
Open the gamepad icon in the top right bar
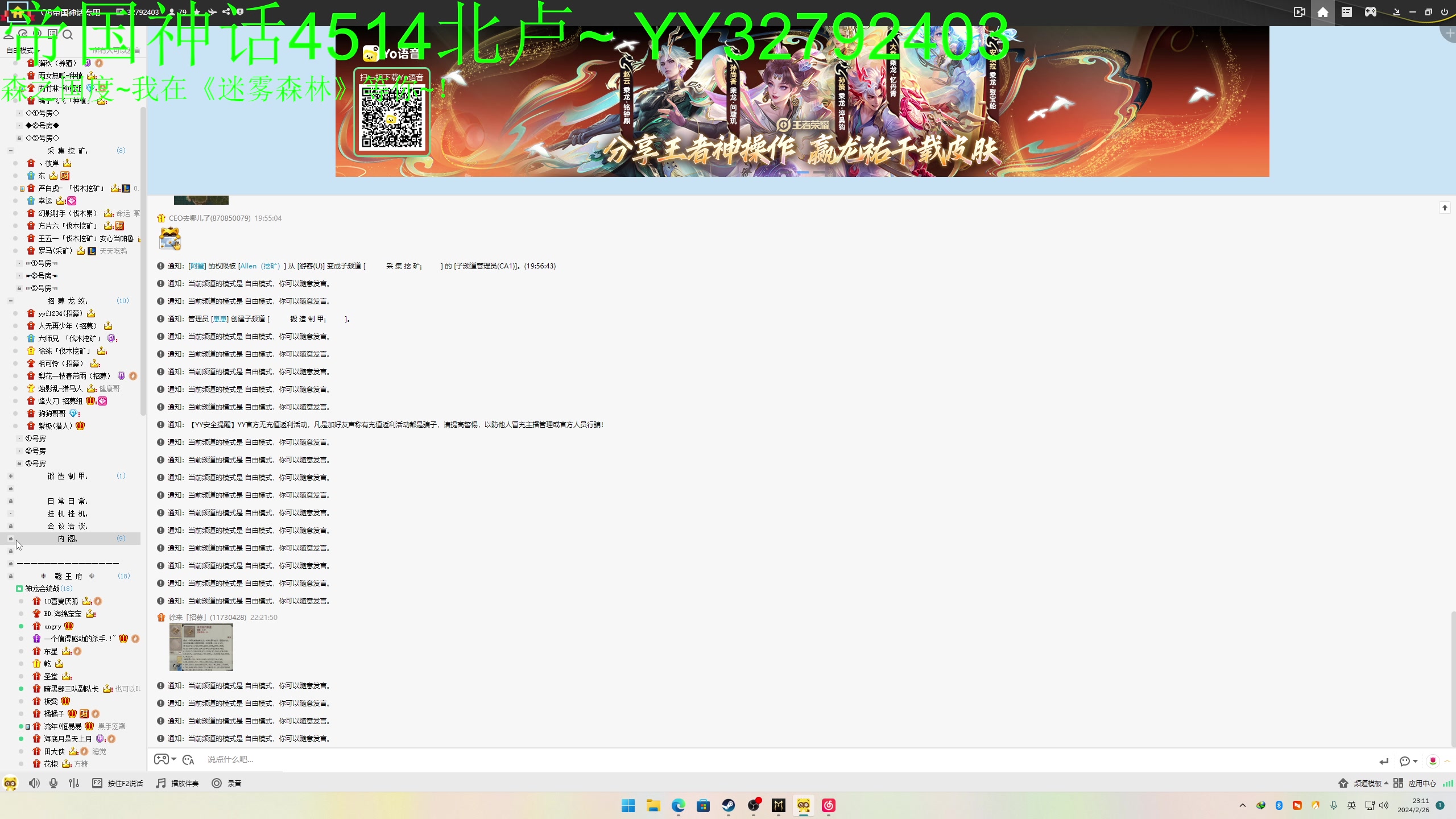click(1371, 12)
